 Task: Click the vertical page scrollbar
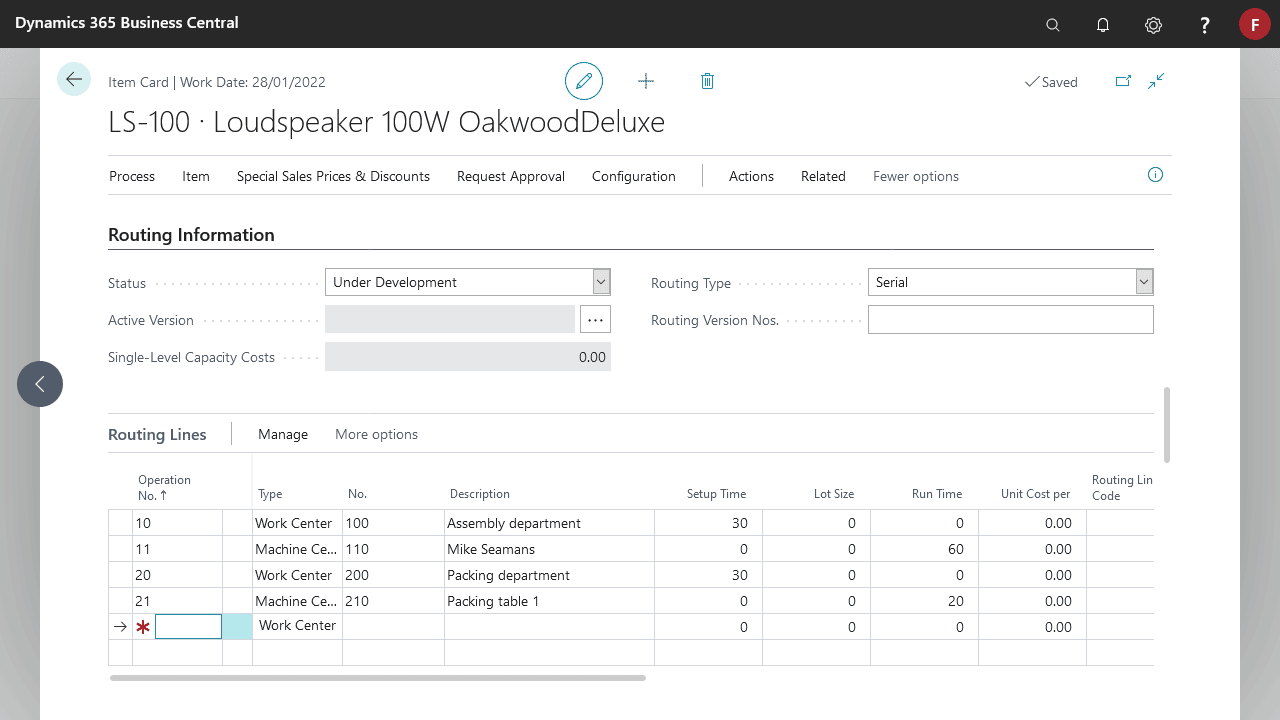coord(1167,425)
